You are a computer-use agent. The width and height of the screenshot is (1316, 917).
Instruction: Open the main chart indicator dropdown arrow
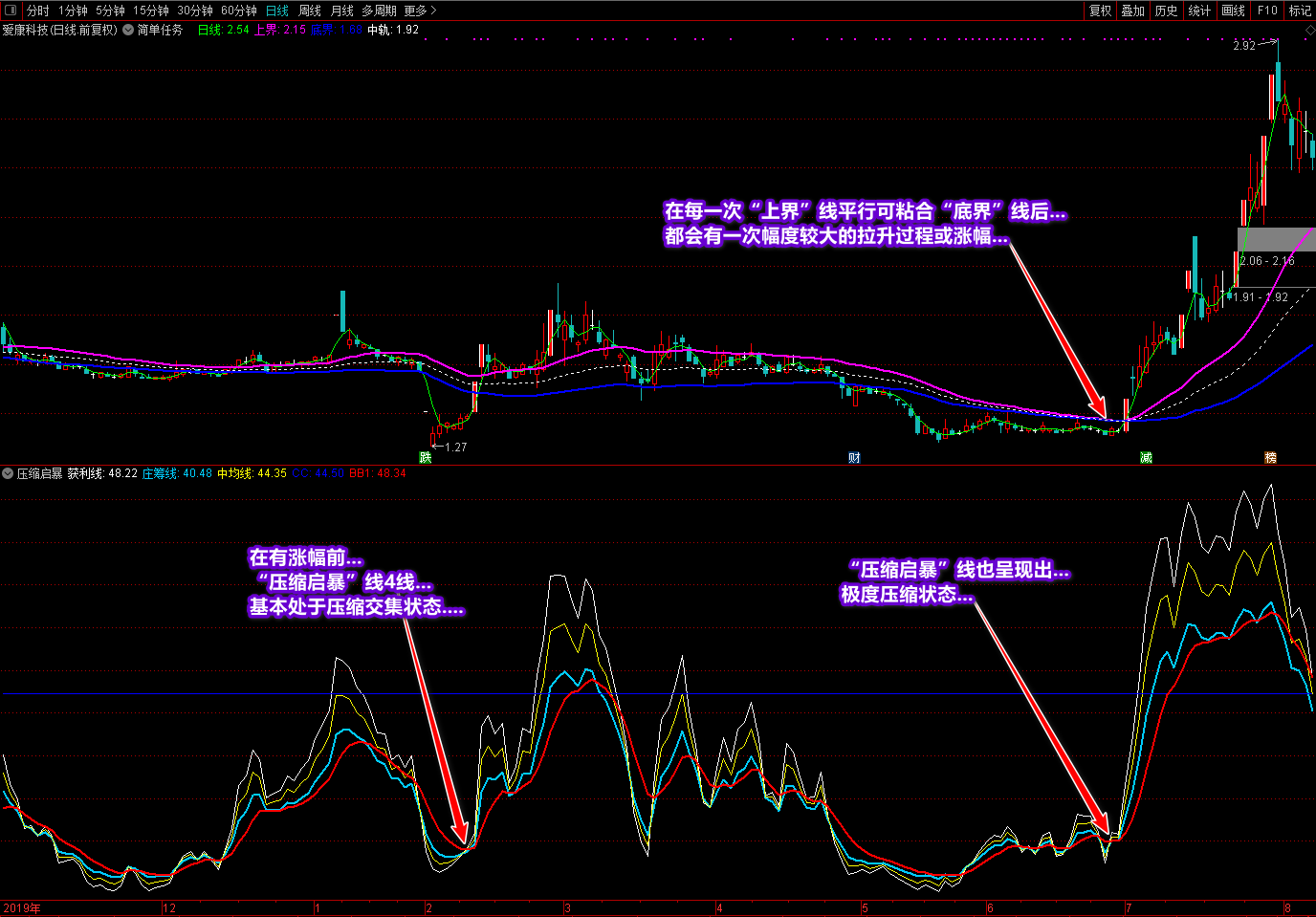click(x=128, y=30)
